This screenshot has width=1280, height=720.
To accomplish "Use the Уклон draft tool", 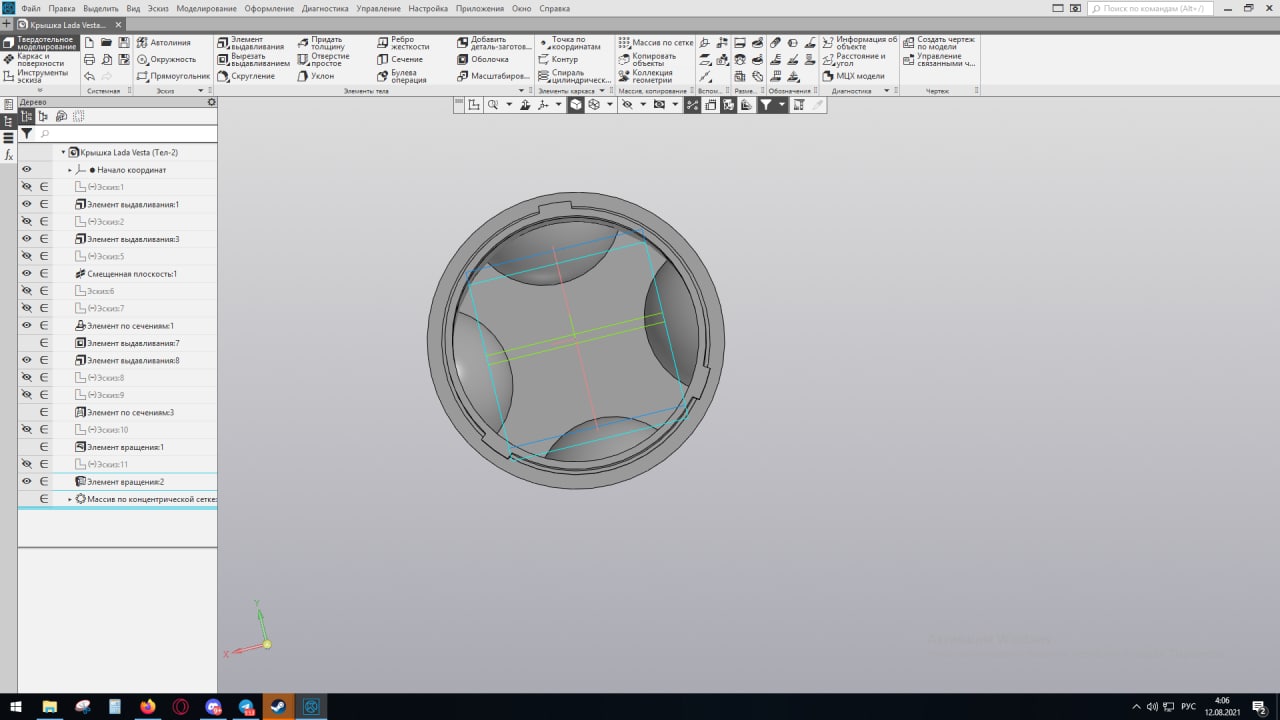I will pos(315,76).
